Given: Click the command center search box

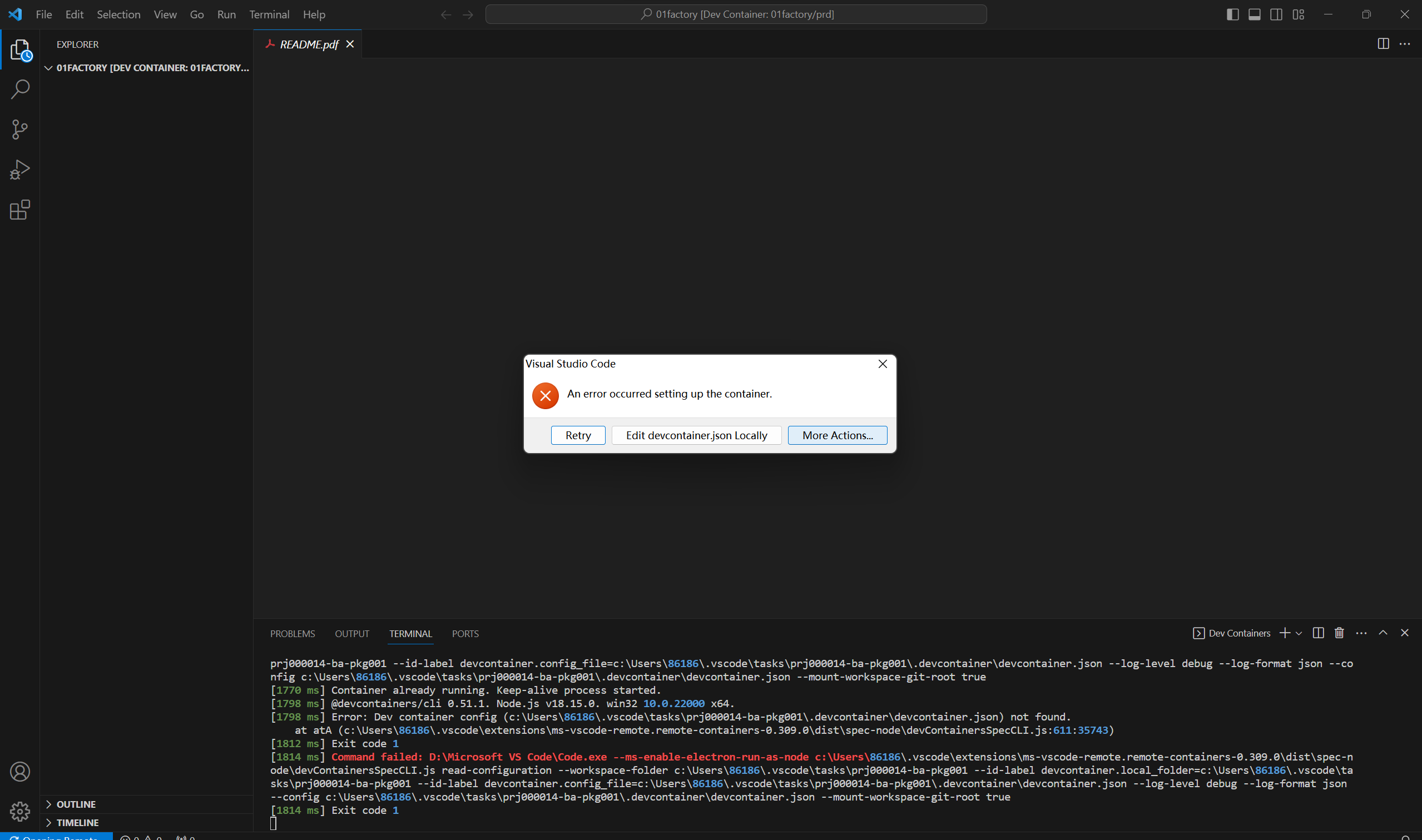Looking at the screenshot, I should tap(736, 14).
